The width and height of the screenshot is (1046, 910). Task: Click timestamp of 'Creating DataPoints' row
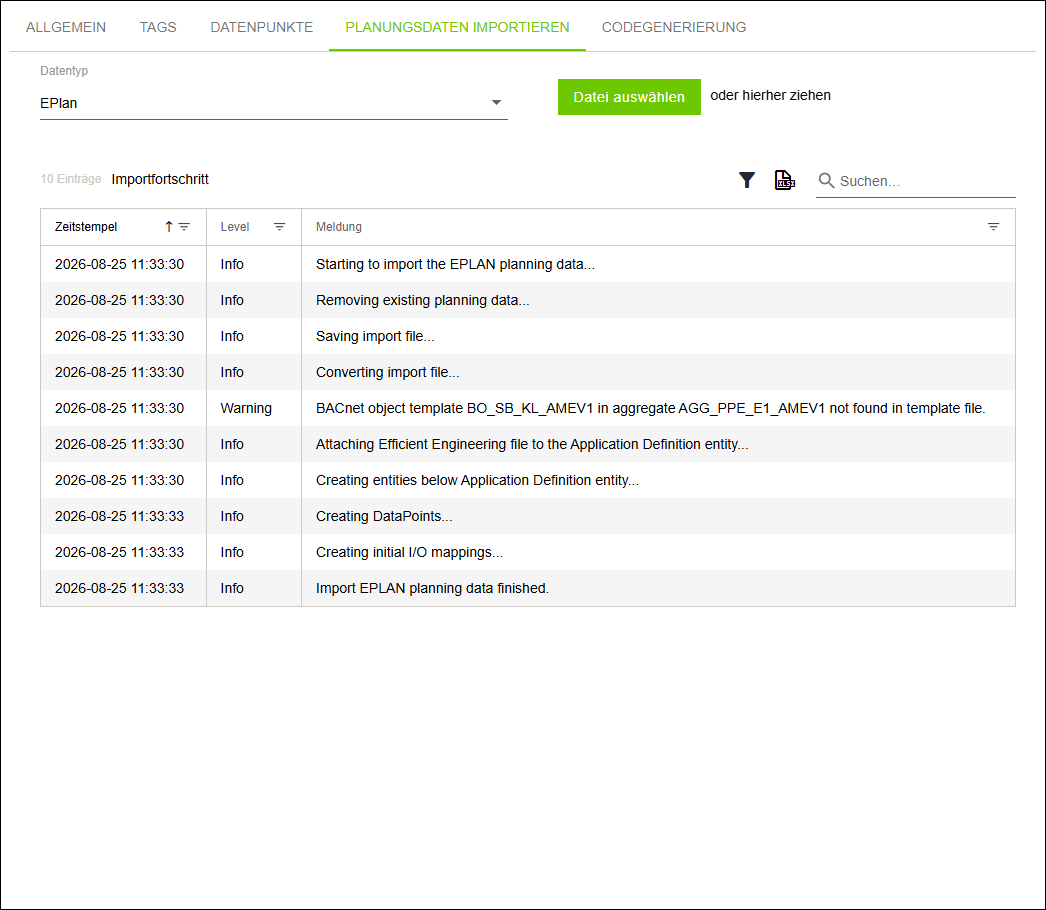(x=119, y=516)
